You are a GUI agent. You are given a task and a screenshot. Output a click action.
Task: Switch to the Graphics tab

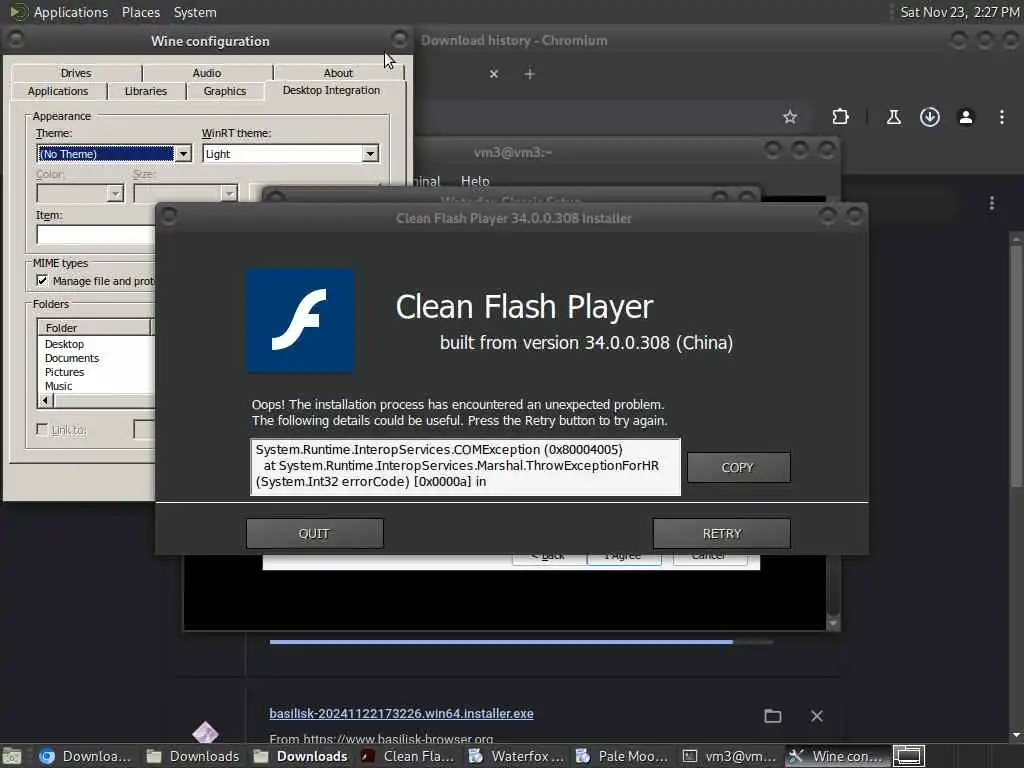click(225, 91)
